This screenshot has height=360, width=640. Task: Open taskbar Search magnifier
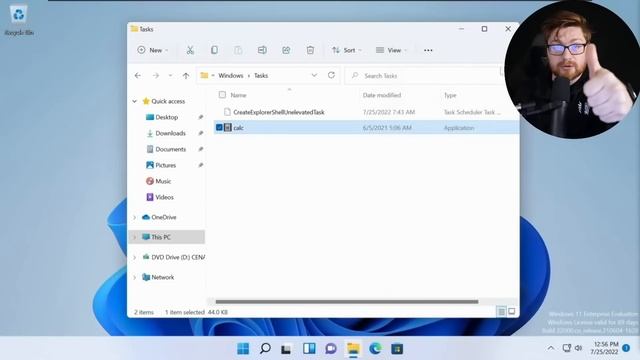pyautogui.click(x=265, y=349)
